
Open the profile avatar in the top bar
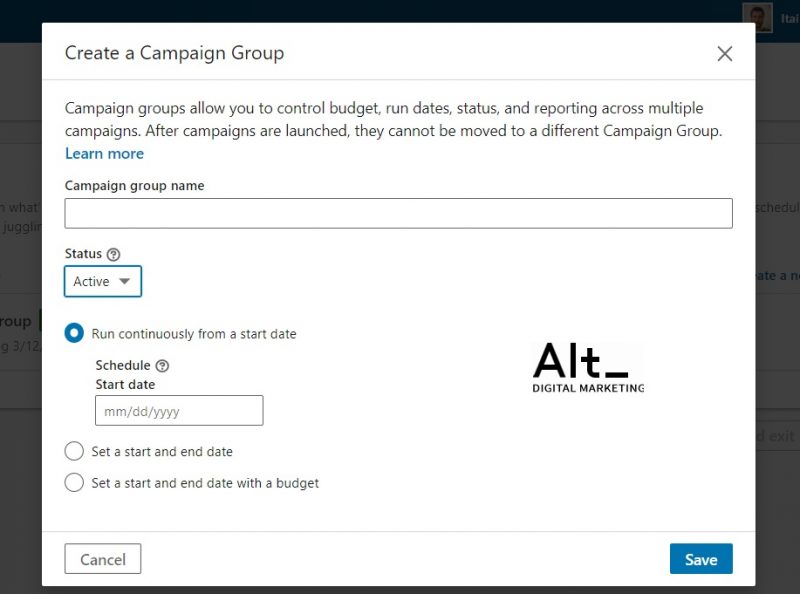pyautogui.click(x=757, y=18)
